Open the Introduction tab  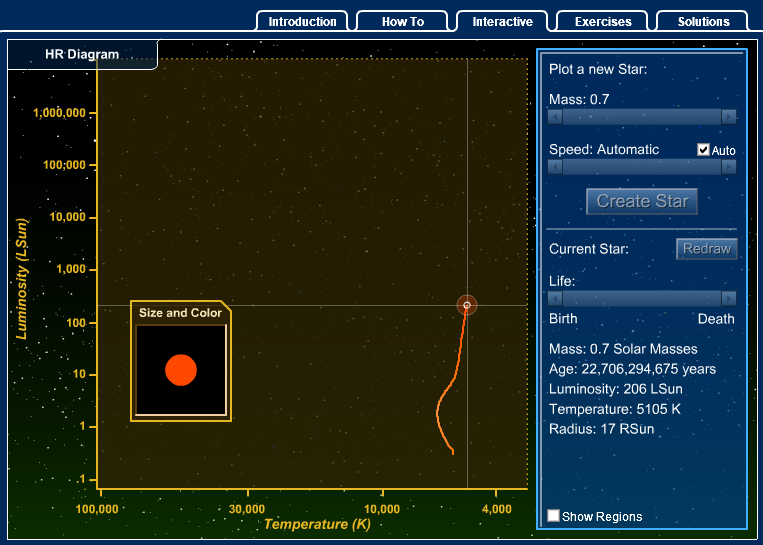click(x=302, y=21)
